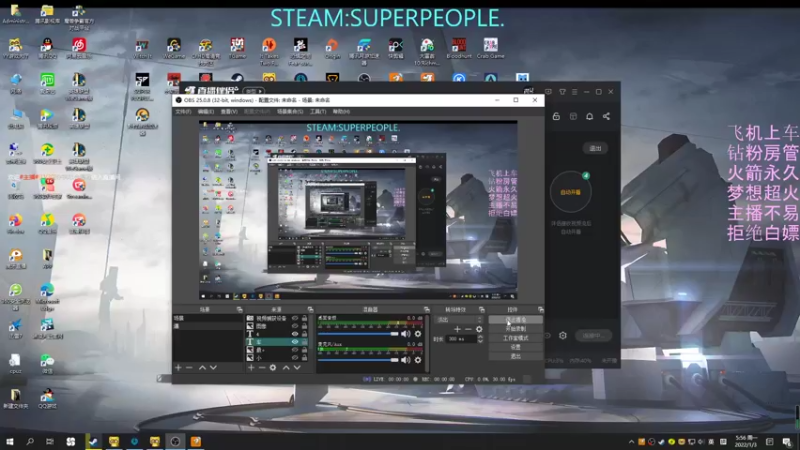
Task: Open 帮助(H) menu in OBS
Action: tap(341, 111)
